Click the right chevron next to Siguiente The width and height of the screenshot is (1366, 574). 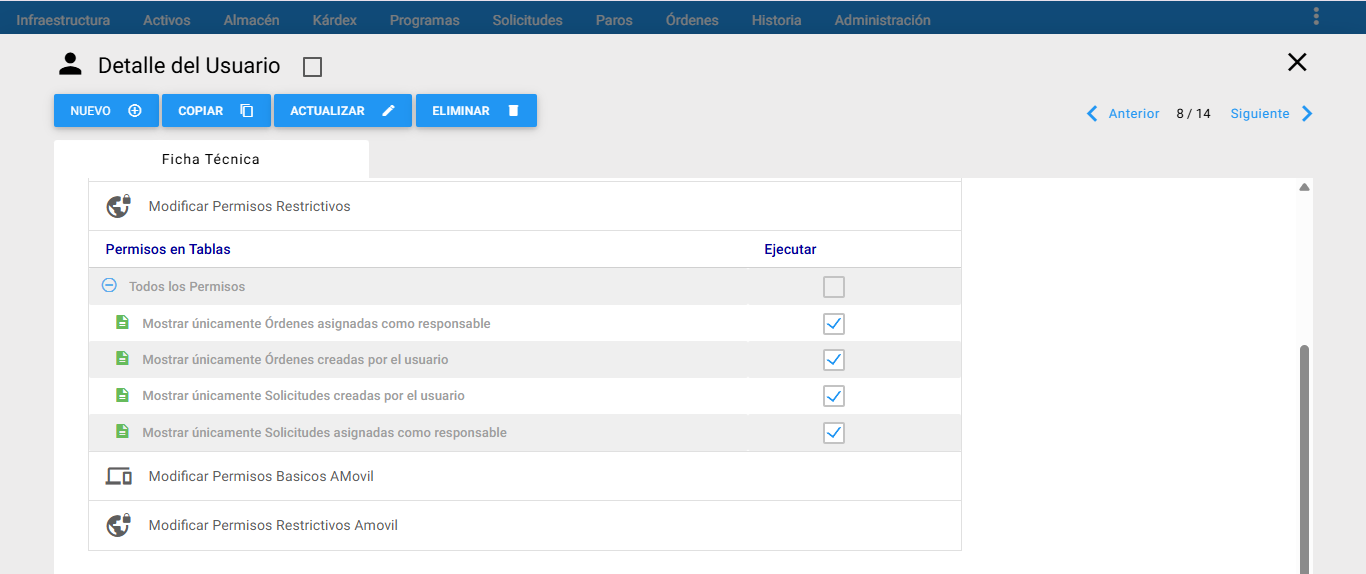tap(1307, 114)
